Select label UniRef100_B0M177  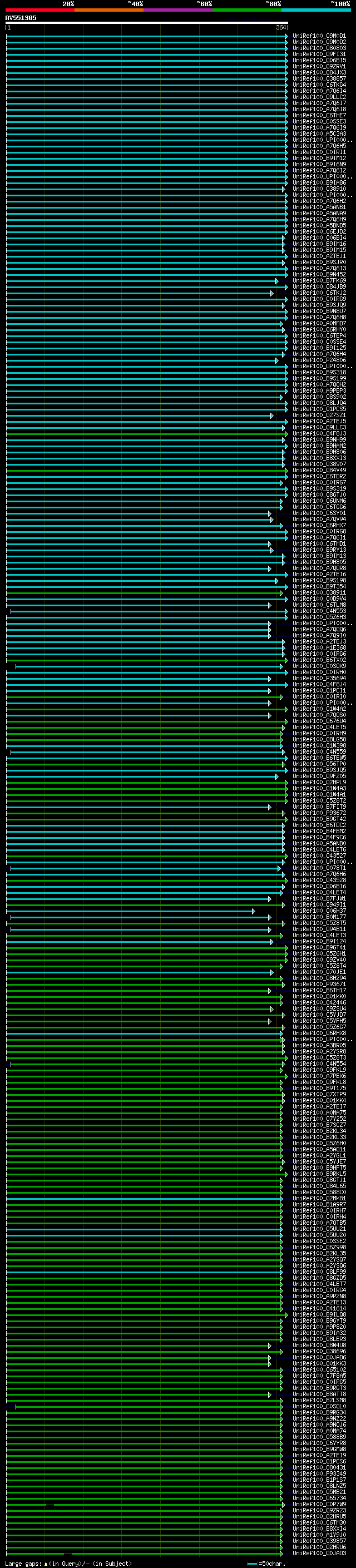click(x=319, y=917)
